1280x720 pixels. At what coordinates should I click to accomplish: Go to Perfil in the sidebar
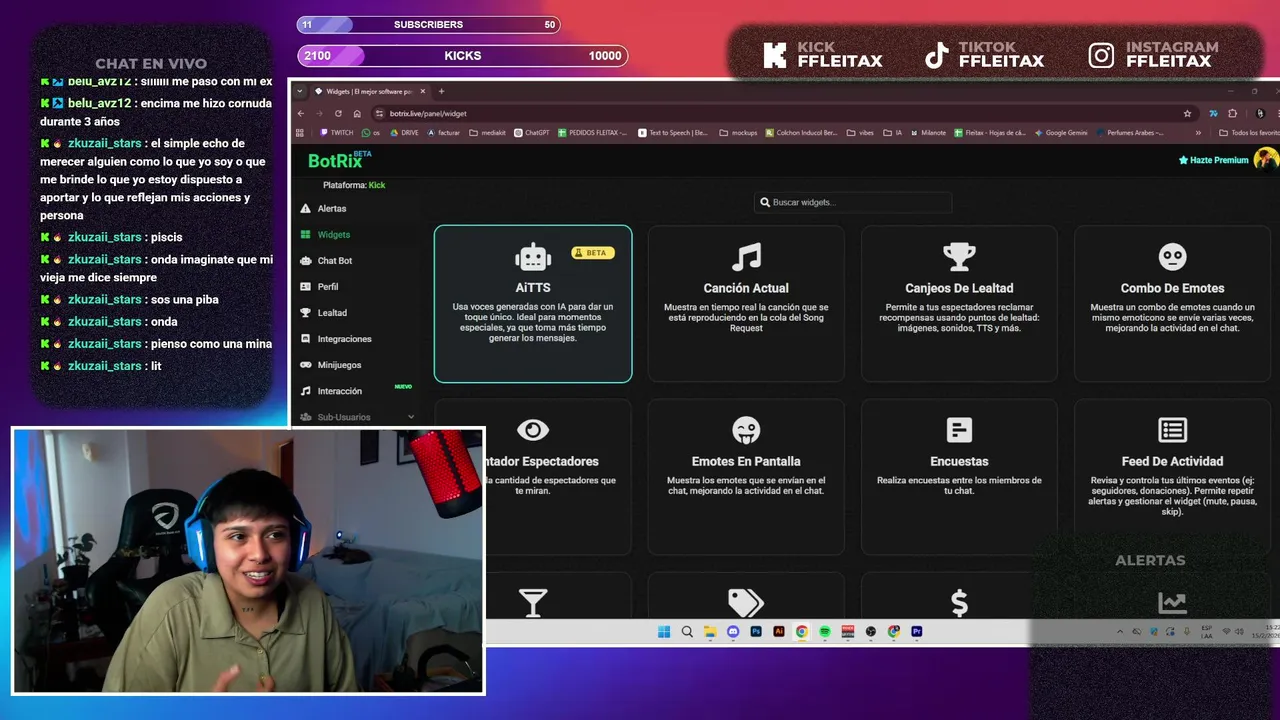pos(328,286)
